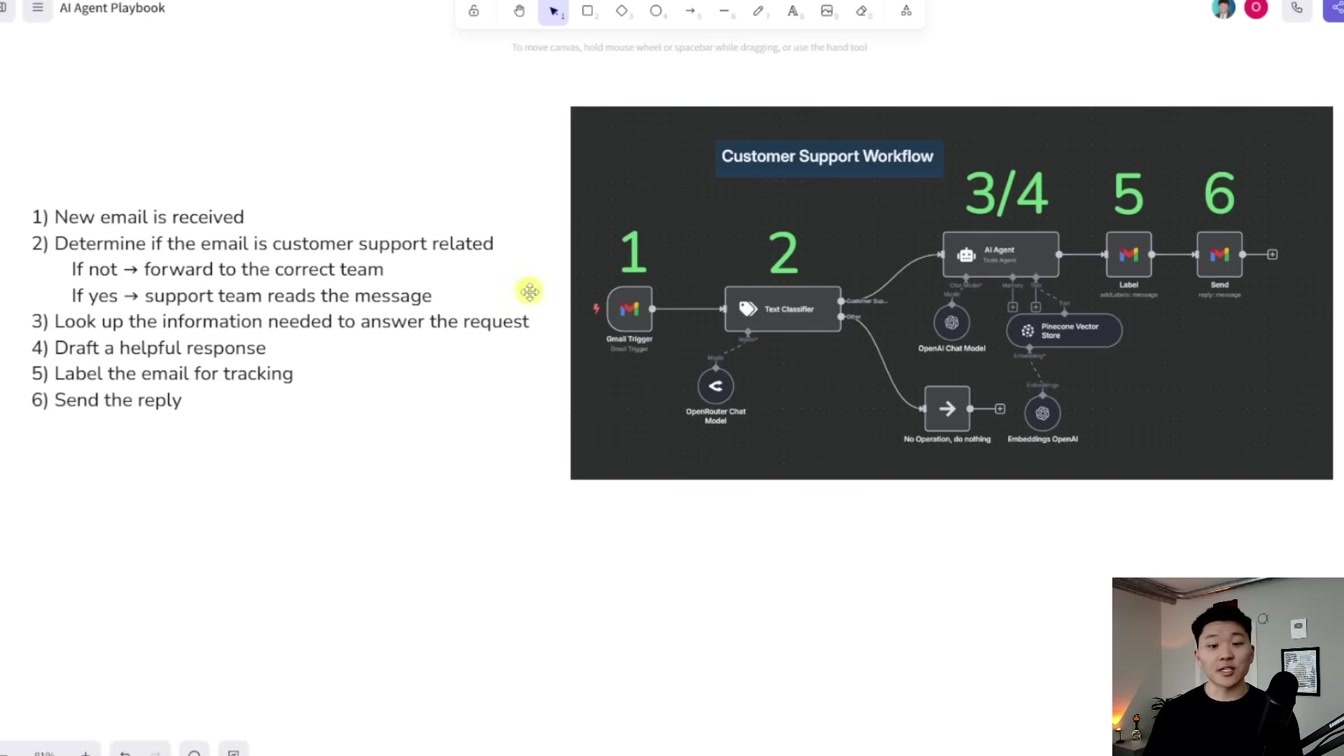
Task: Open the hamburger main menu
Action: click(38, 8)
